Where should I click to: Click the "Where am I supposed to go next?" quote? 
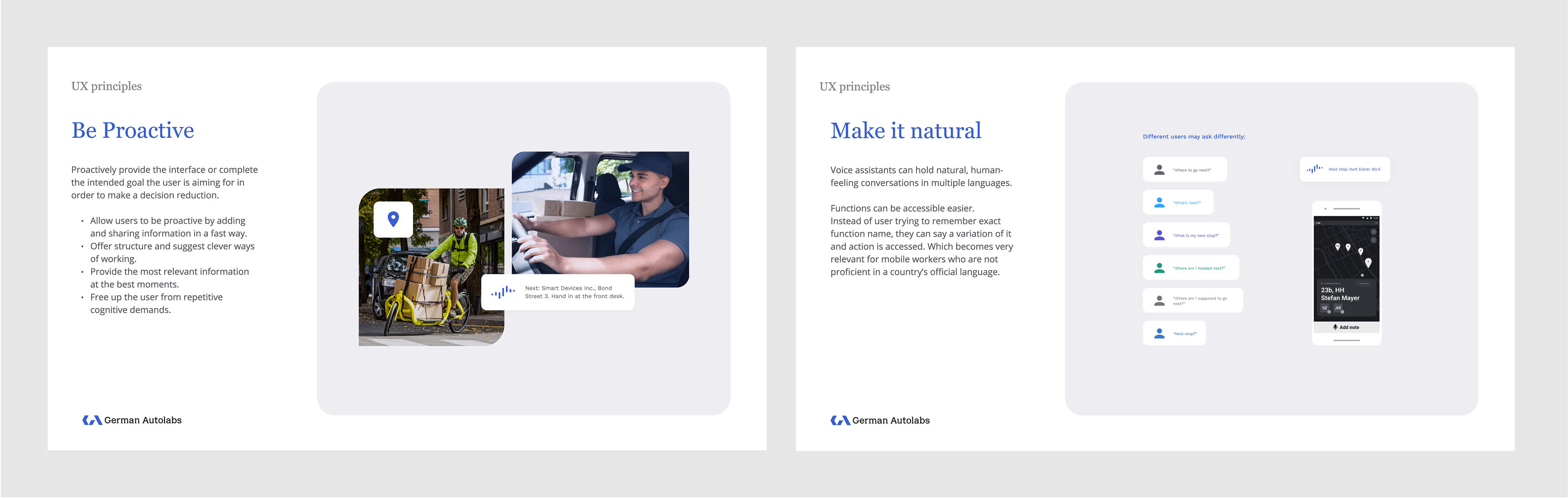[1200, 301]
